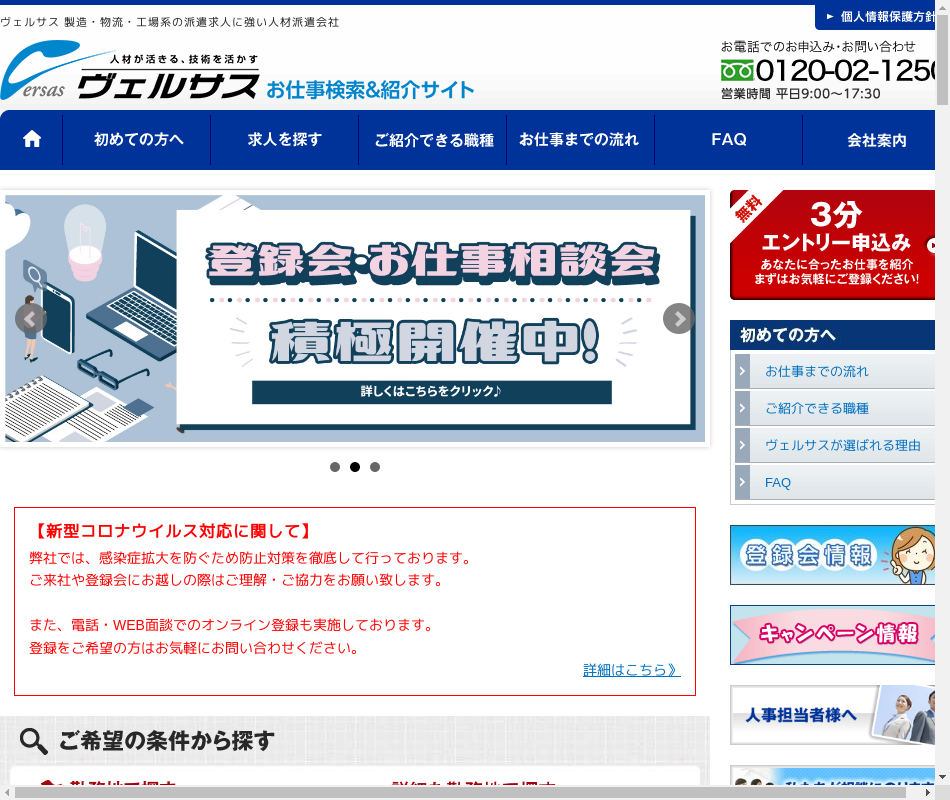Image resolution: width=950 pixels, height=800 pixels.
Task: Click the home icon in navigation bar
Action: 32,139
